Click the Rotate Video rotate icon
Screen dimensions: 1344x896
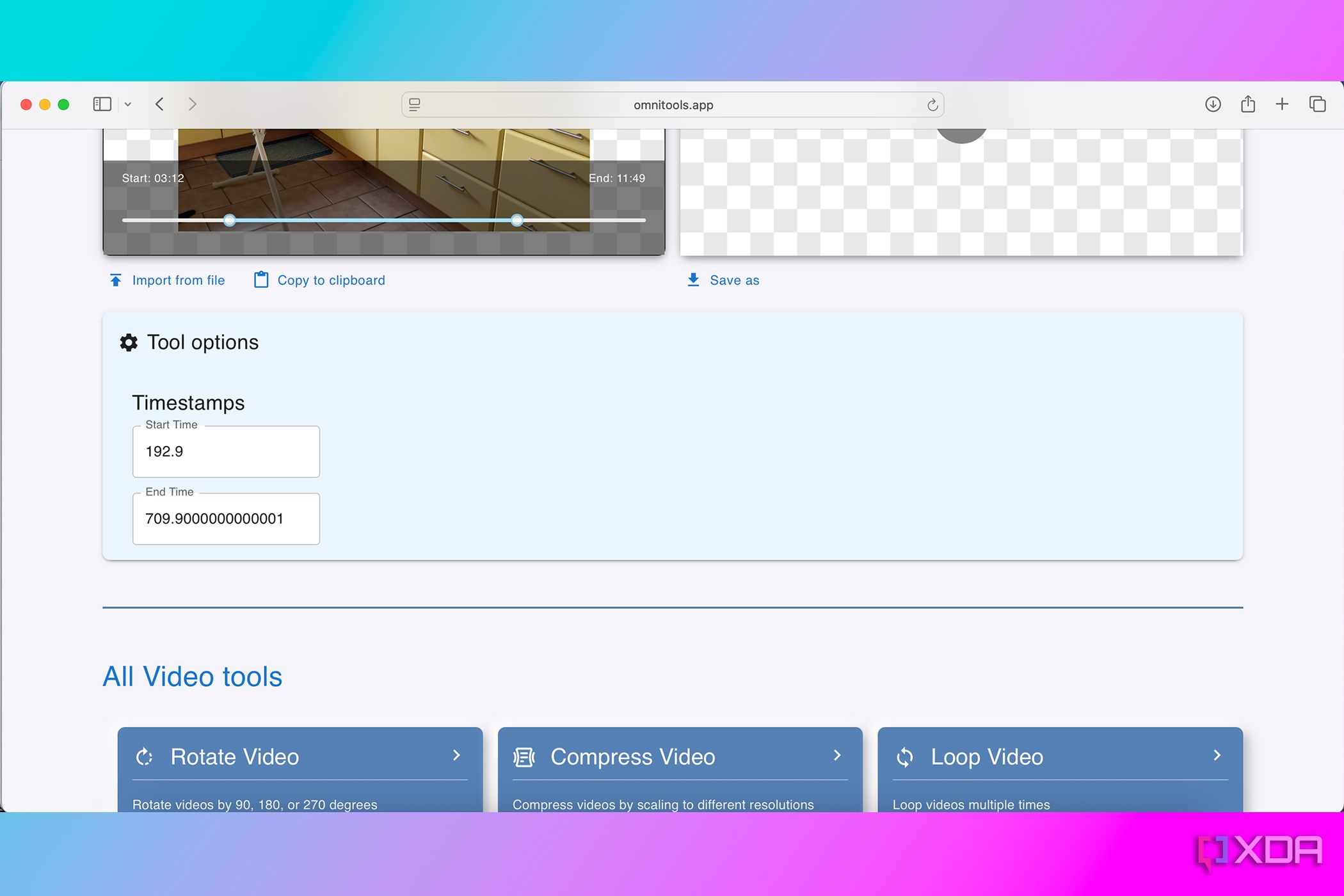coord(145,757)
